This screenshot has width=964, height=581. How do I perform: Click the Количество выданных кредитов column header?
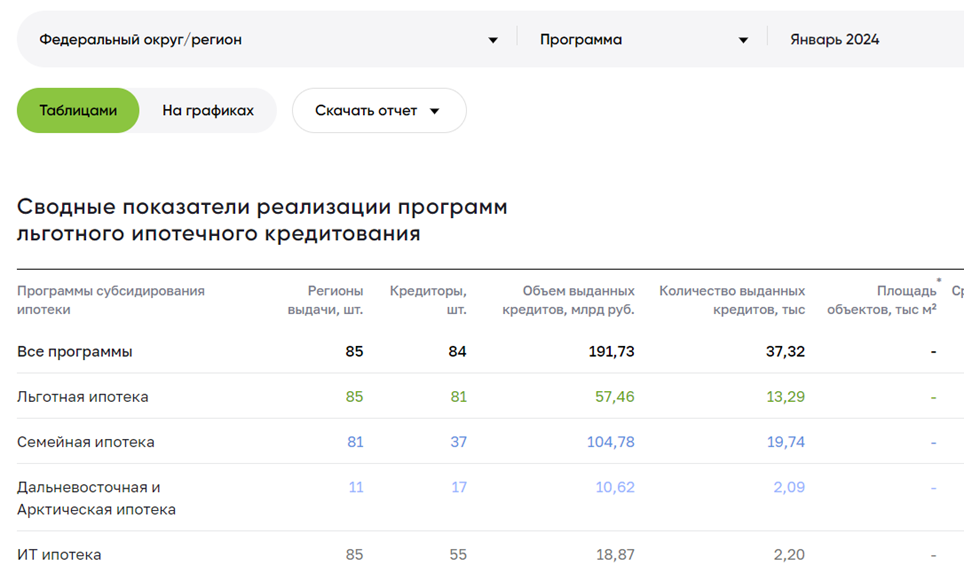point(732,300)
